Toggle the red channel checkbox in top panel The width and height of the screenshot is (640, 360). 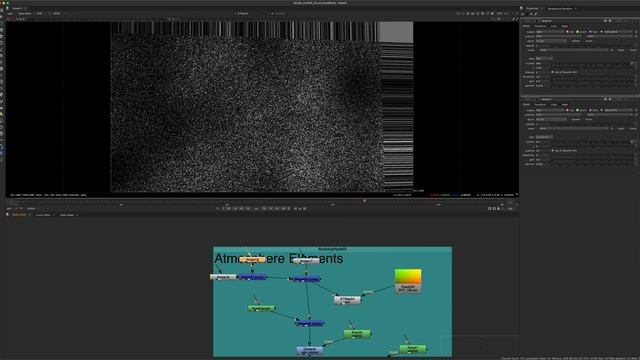point(567,31)
